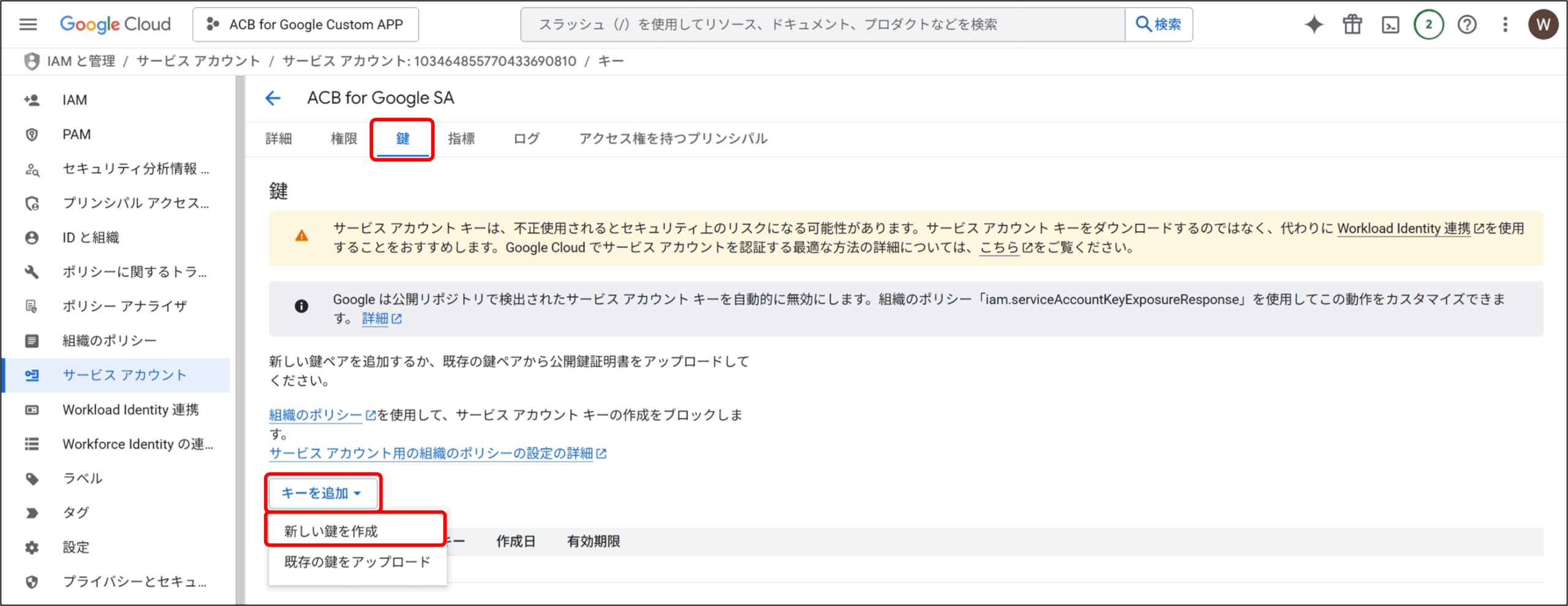
Task: Choose 既存の鍵をアップロード menu option
Action: click(357, 562)
